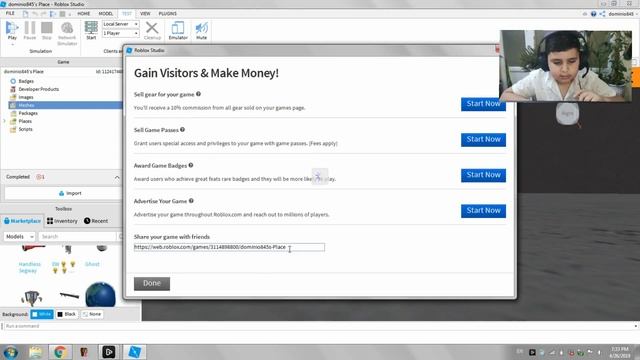The width and height of the screenshot is (640, 360).
Task: Open the FILE menu
Action: click(10, 13)
